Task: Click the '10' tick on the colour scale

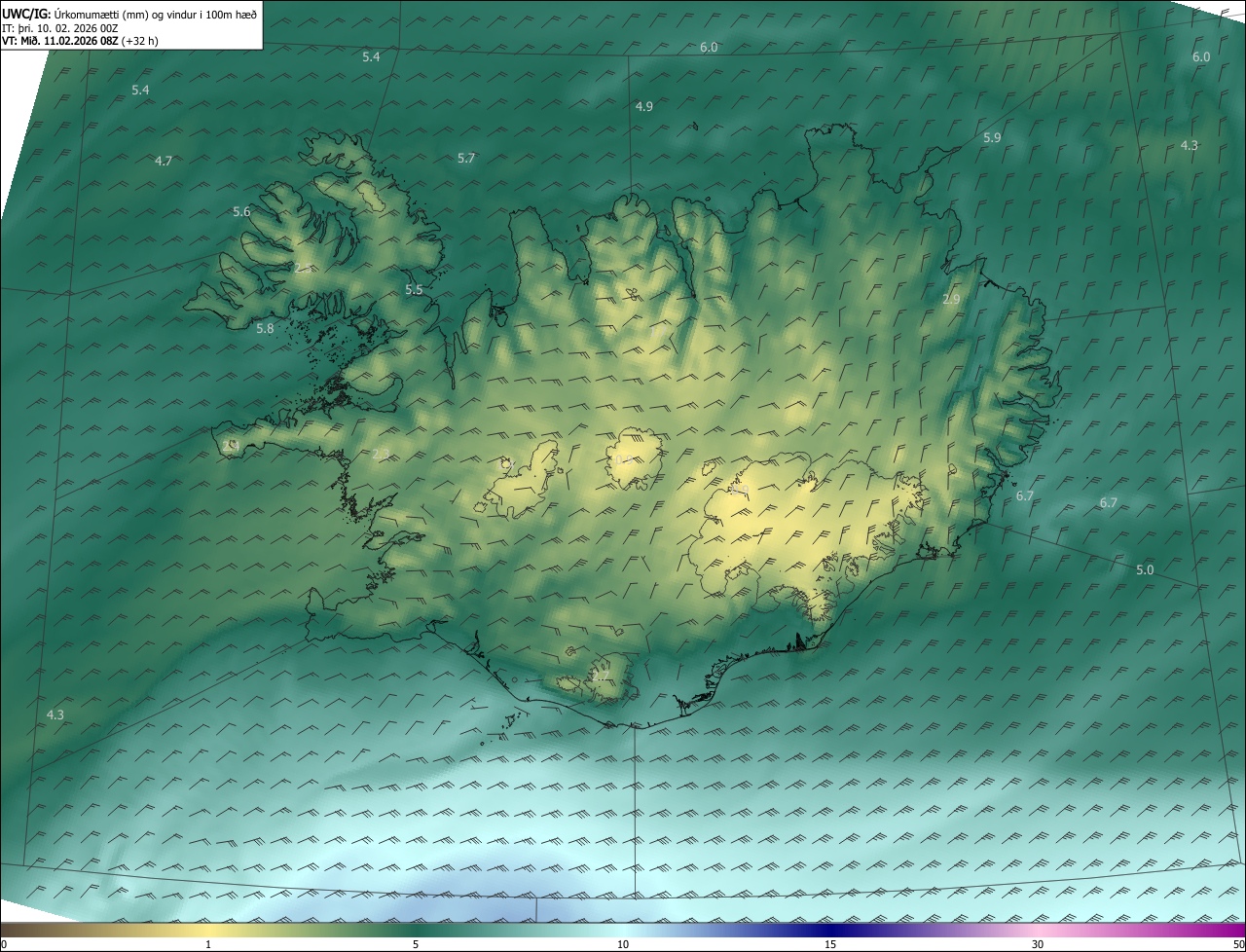Action: (x=623, y=944)
